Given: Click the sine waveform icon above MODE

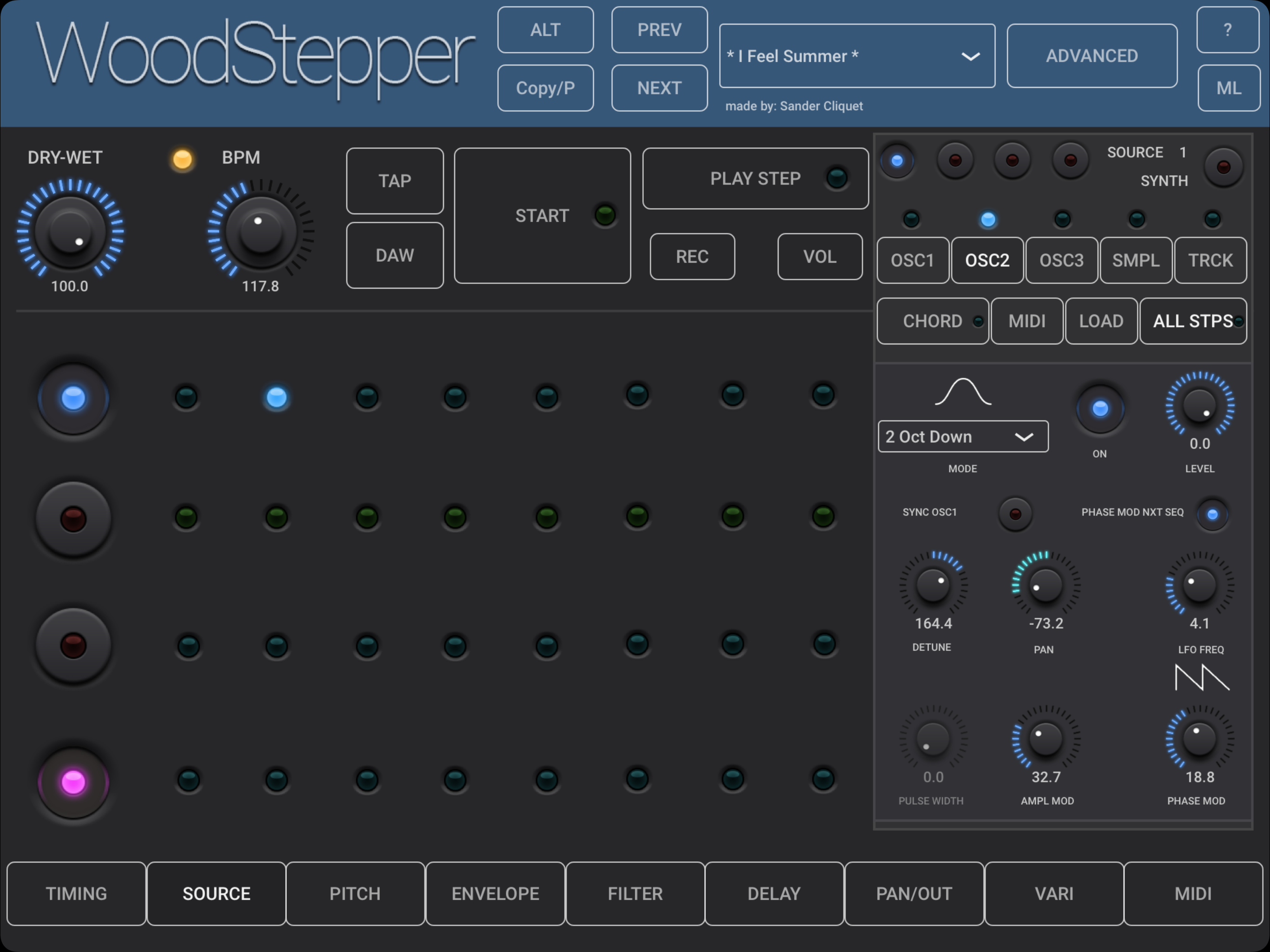Looking at the screenshot, I should (963, 392).
